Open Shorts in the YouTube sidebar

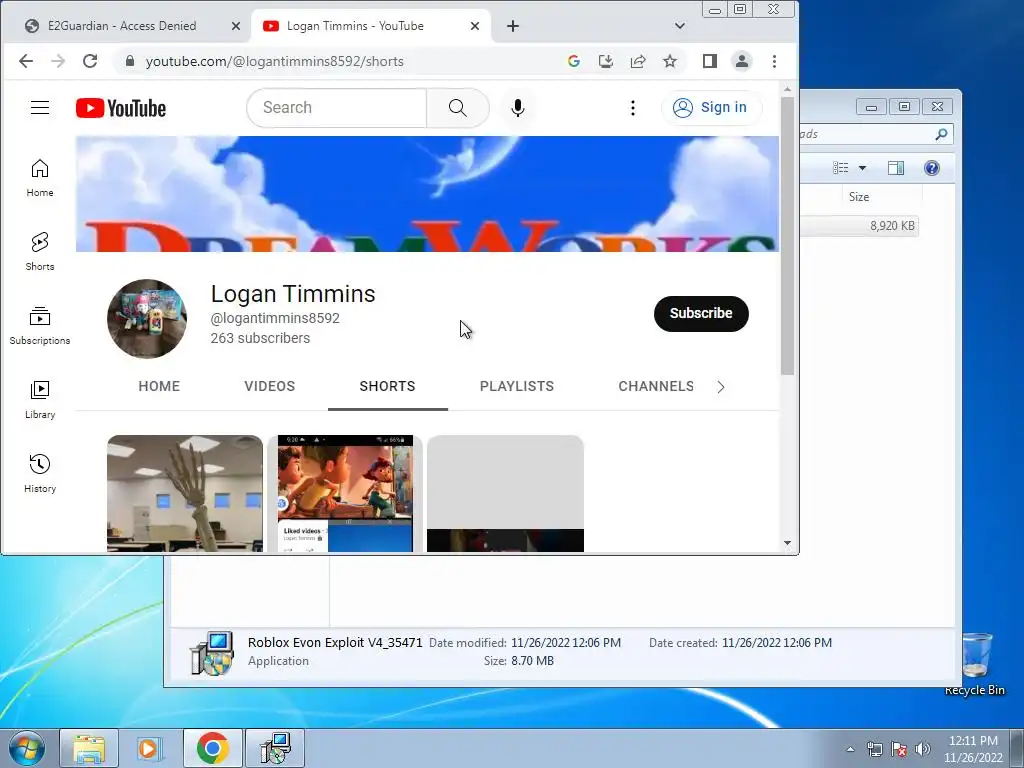(40, 251)
